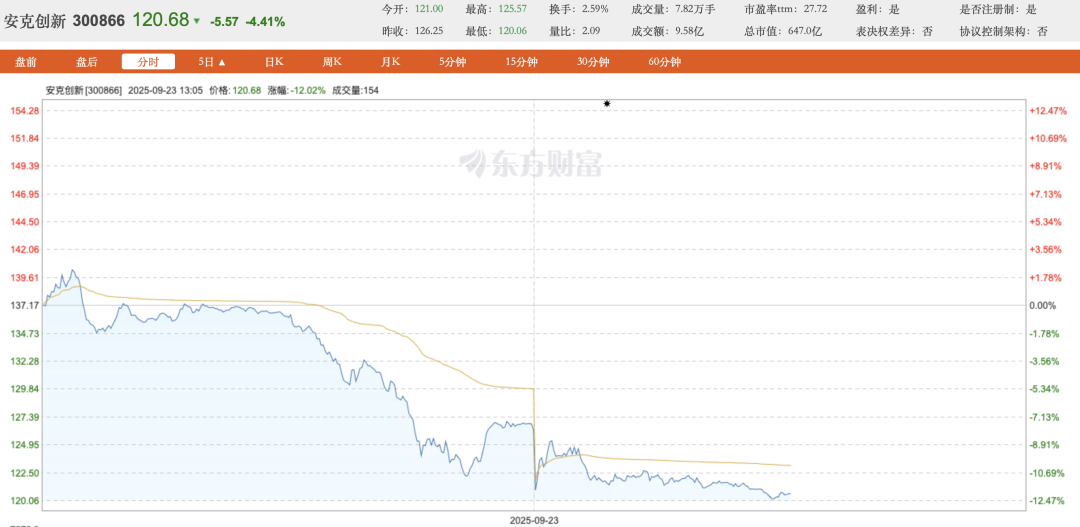Select the 分时 intraday tab
Screen dimensions: 1080x527
point(148,62)
